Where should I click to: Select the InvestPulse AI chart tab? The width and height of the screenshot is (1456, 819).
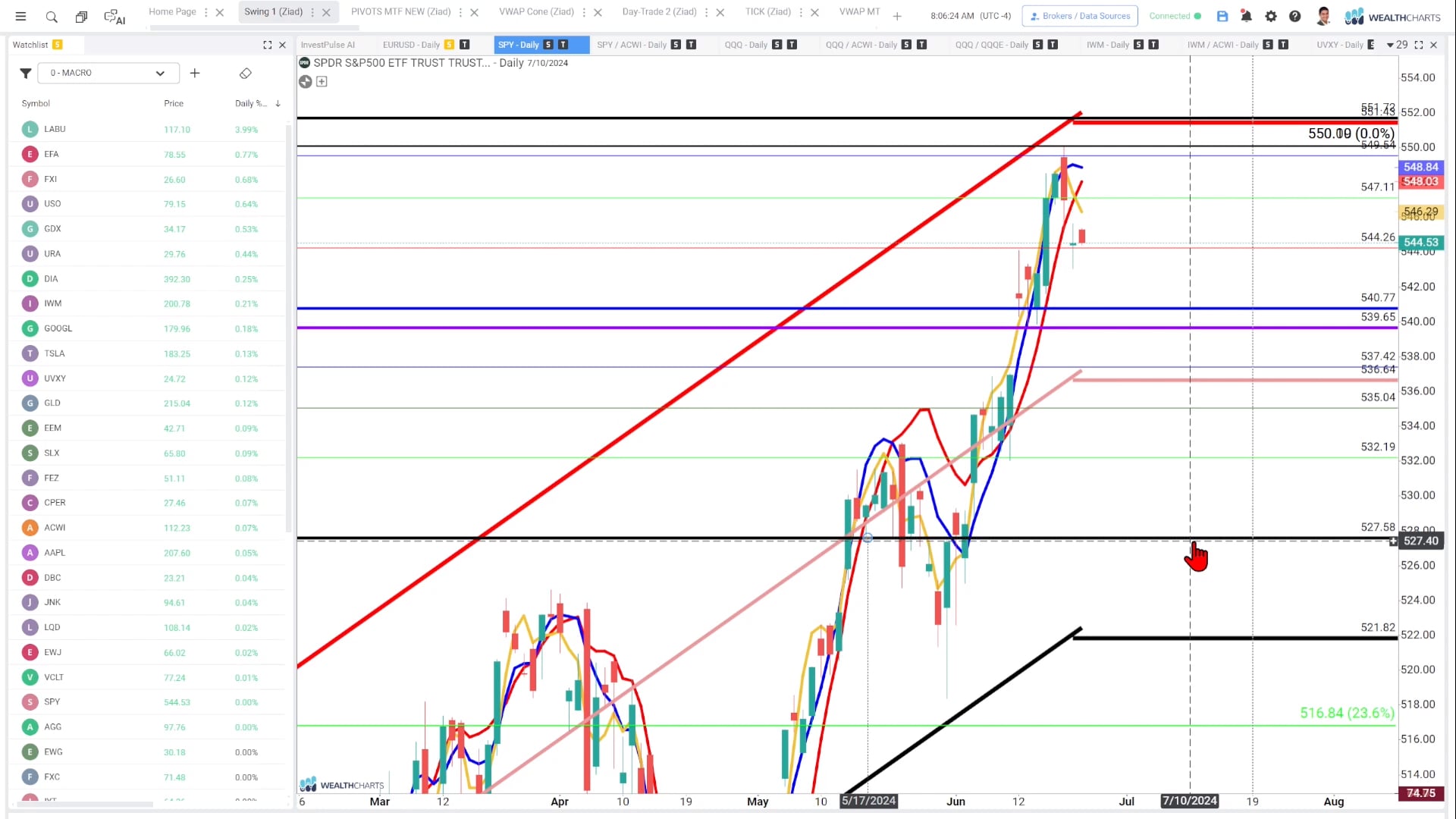(328, 45)
